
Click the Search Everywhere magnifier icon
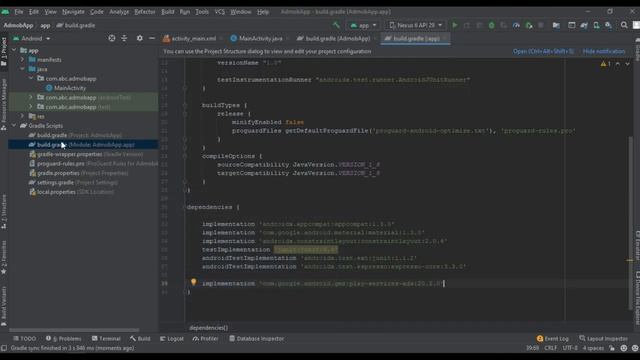point(624,25)
